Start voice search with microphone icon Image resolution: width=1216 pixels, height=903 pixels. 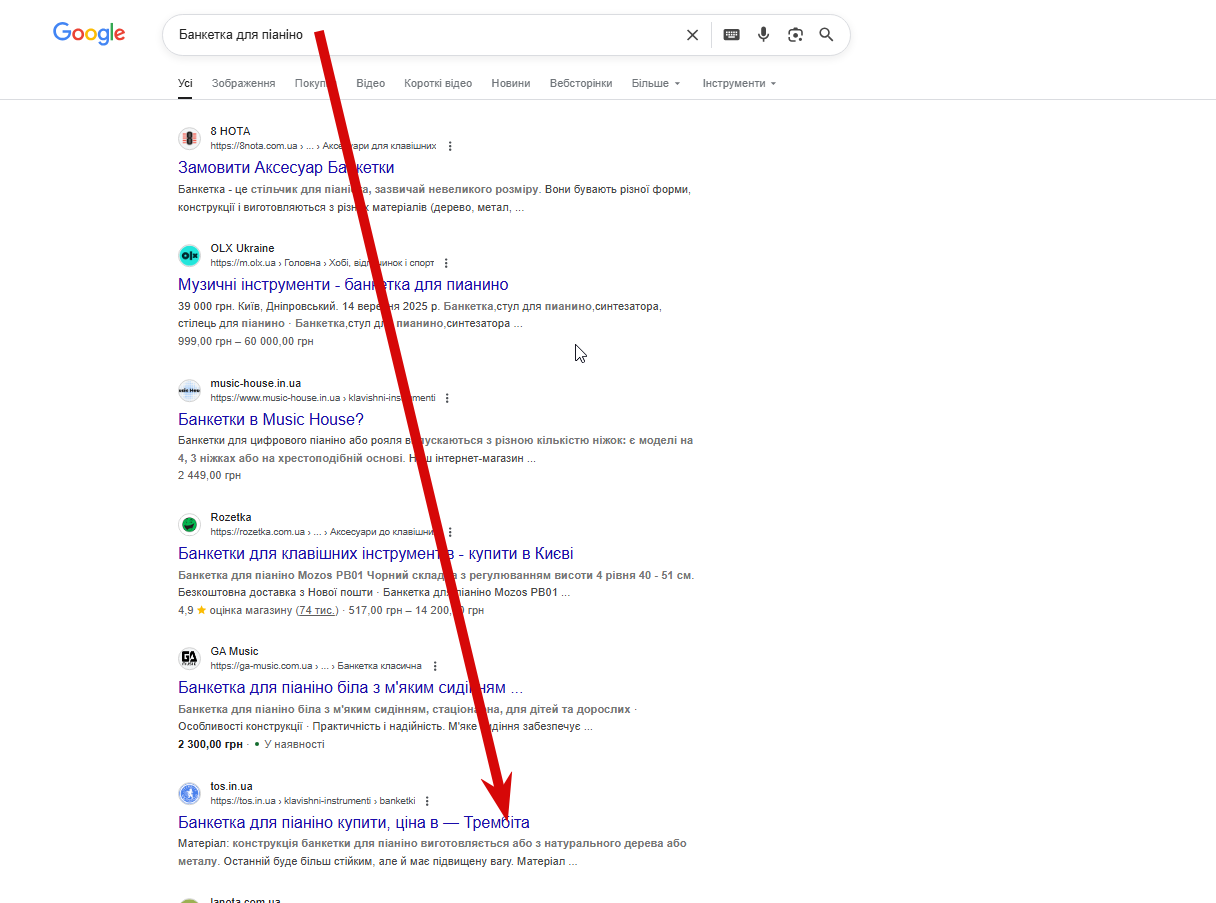tap(764, 35)
